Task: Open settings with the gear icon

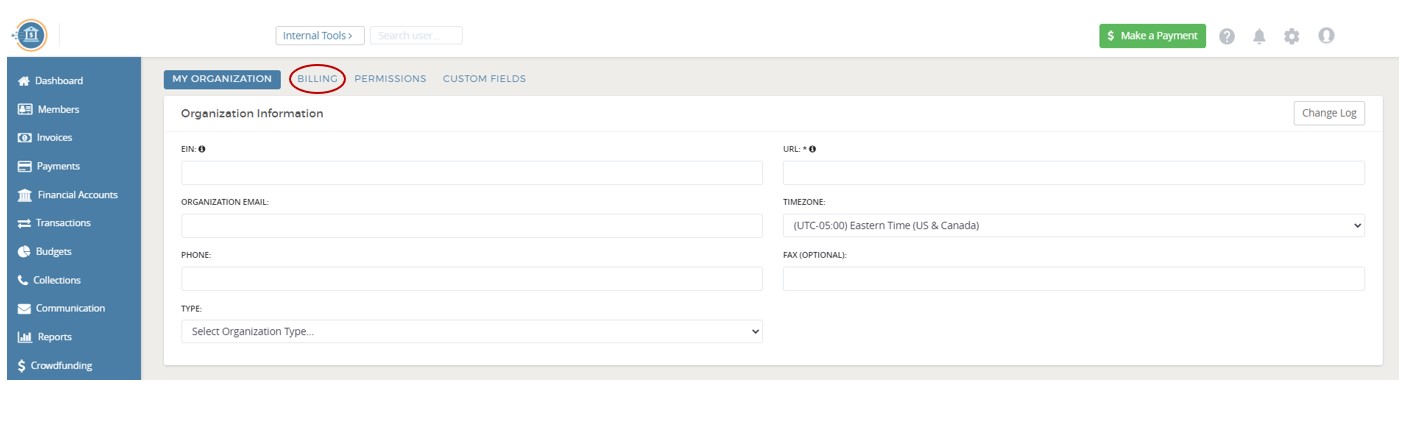Action: click(1292, 36)
